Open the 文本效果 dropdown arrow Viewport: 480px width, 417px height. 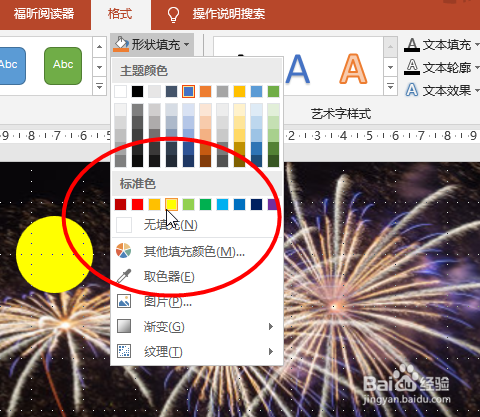pos(477,90)
